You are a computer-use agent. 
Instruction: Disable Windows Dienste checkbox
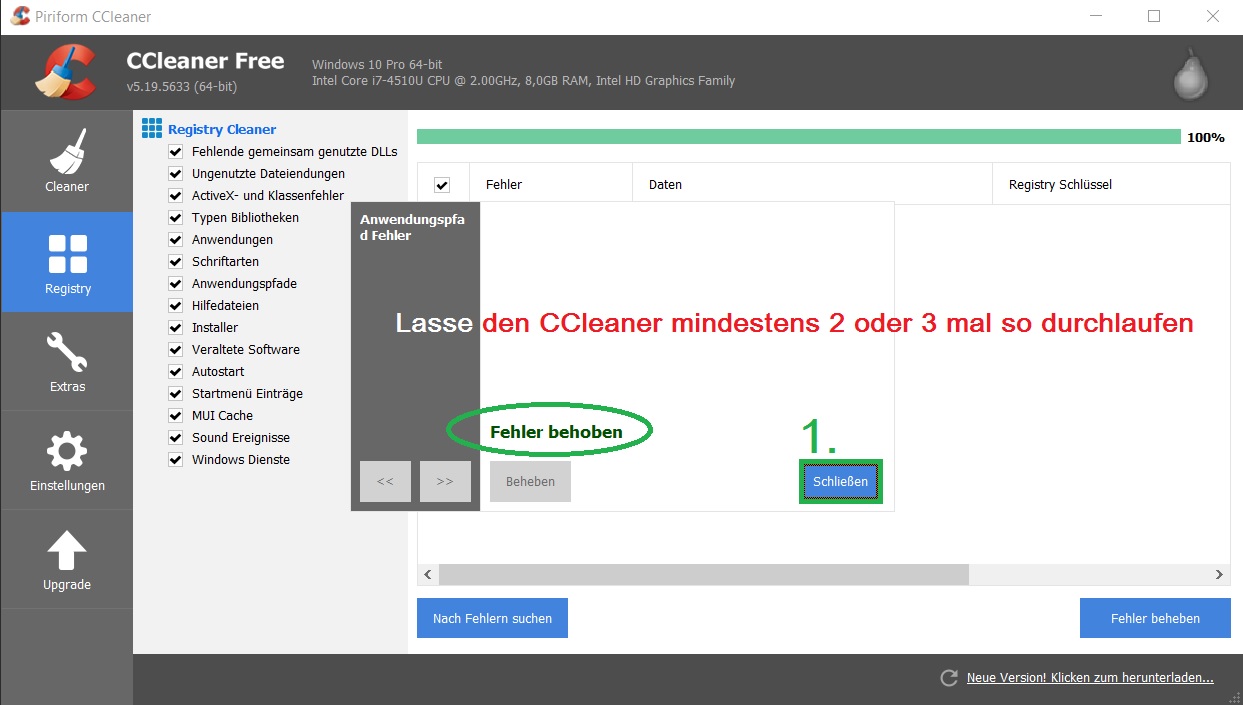[176, 460]
